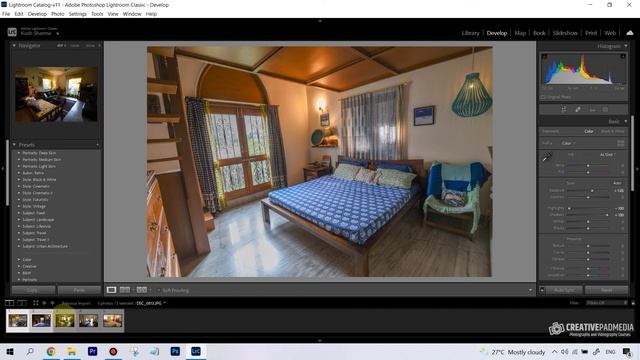This screenshot has height=360, width=640.
Task: Open the File menu
Action: pos(6,14)
